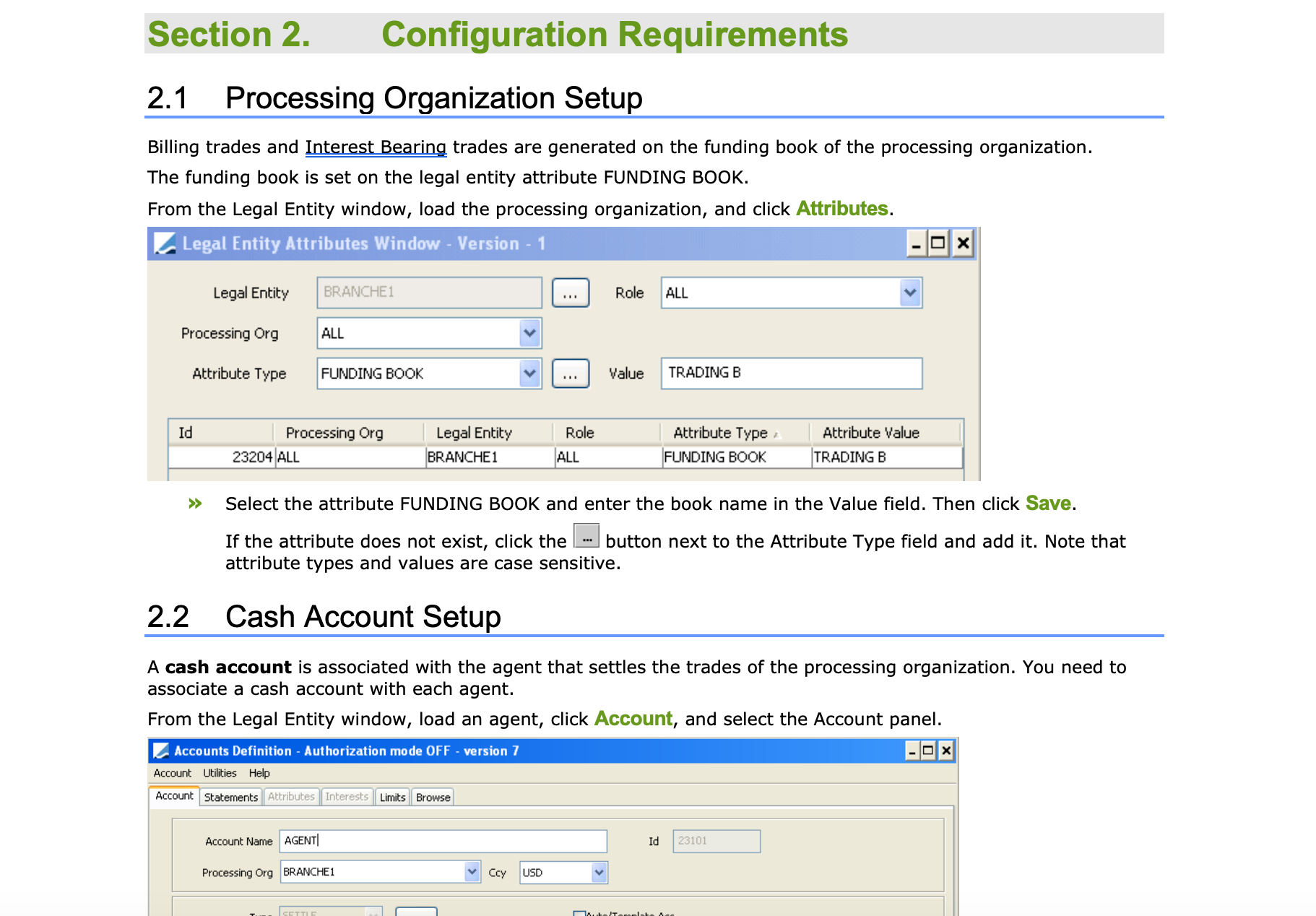Select the BRANCHE1 cell in table row
This screenshot has width=1316, height=916.
coord(490,457)
